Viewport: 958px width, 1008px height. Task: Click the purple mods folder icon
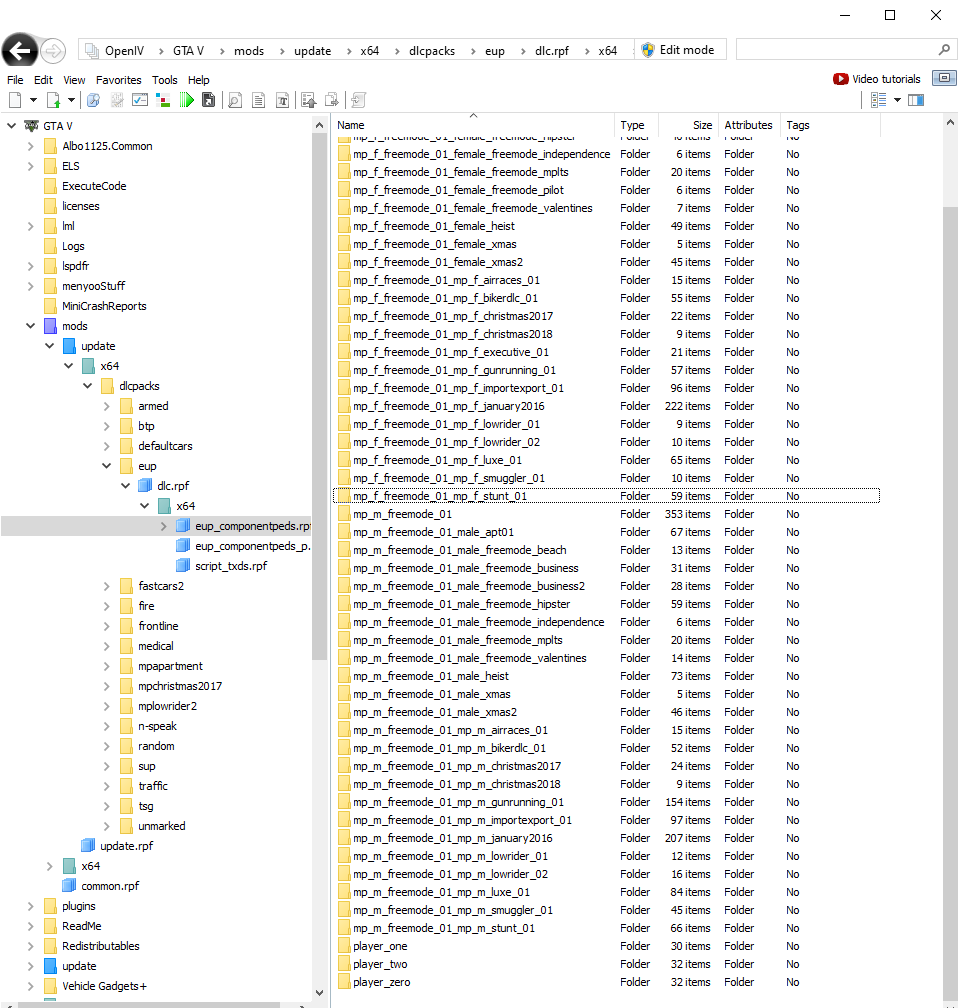(x=50, y=326)
